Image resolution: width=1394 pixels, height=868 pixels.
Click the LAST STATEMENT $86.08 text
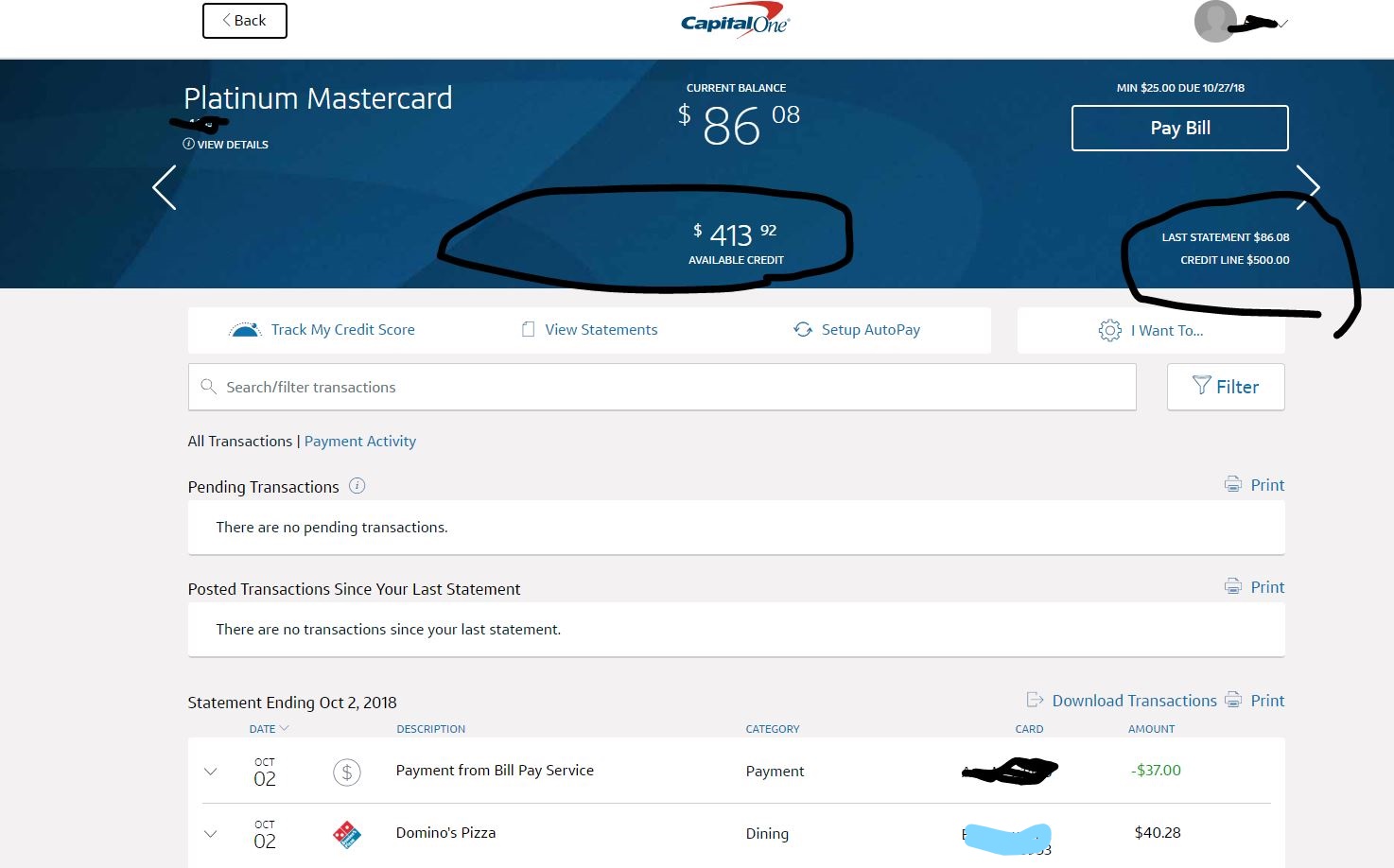point(1226,237)
